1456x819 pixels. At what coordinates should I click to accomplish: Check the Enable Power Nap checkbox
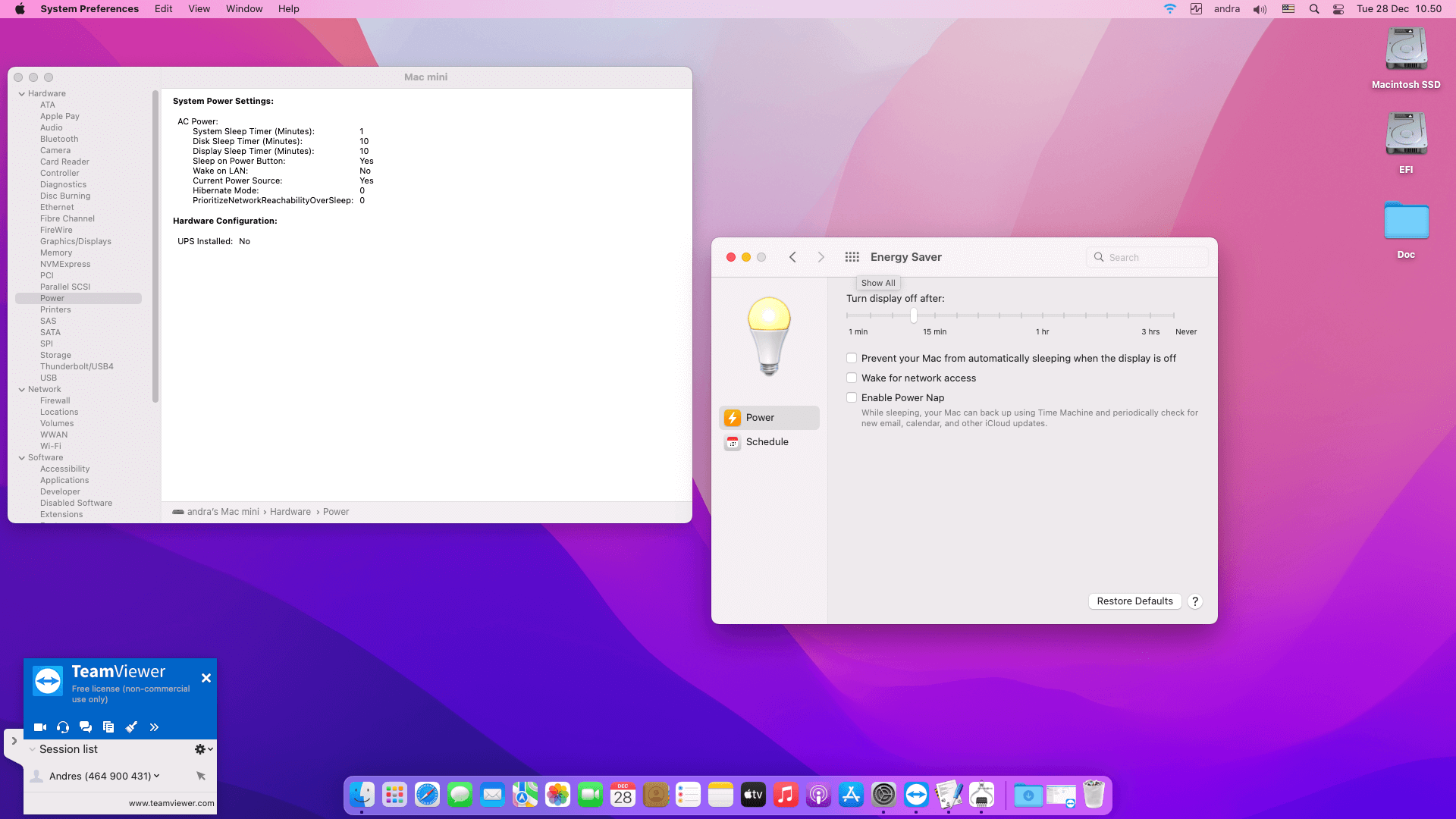pos(852,398)
